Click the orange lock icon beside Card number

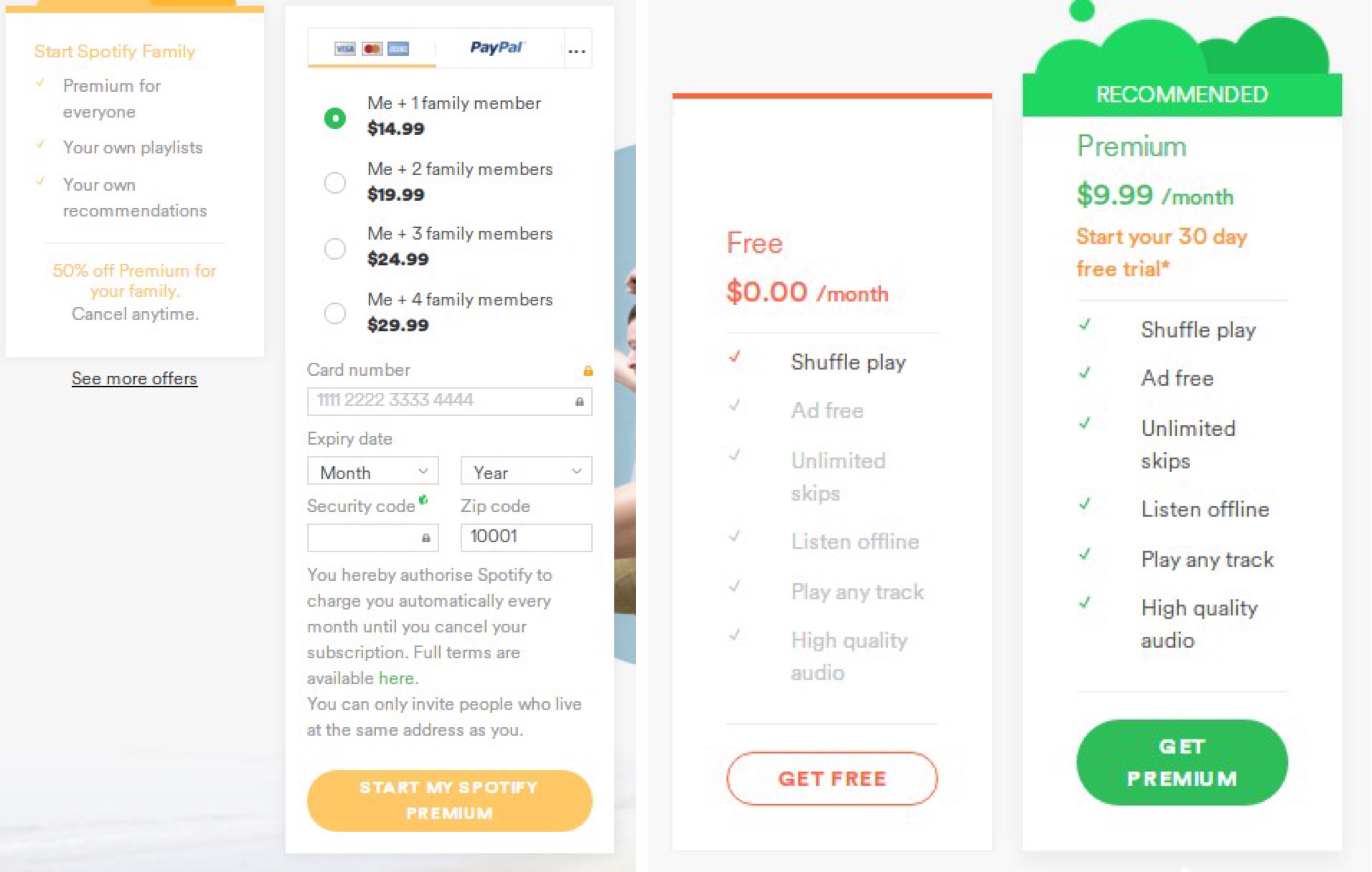click(x=588, y=372)
